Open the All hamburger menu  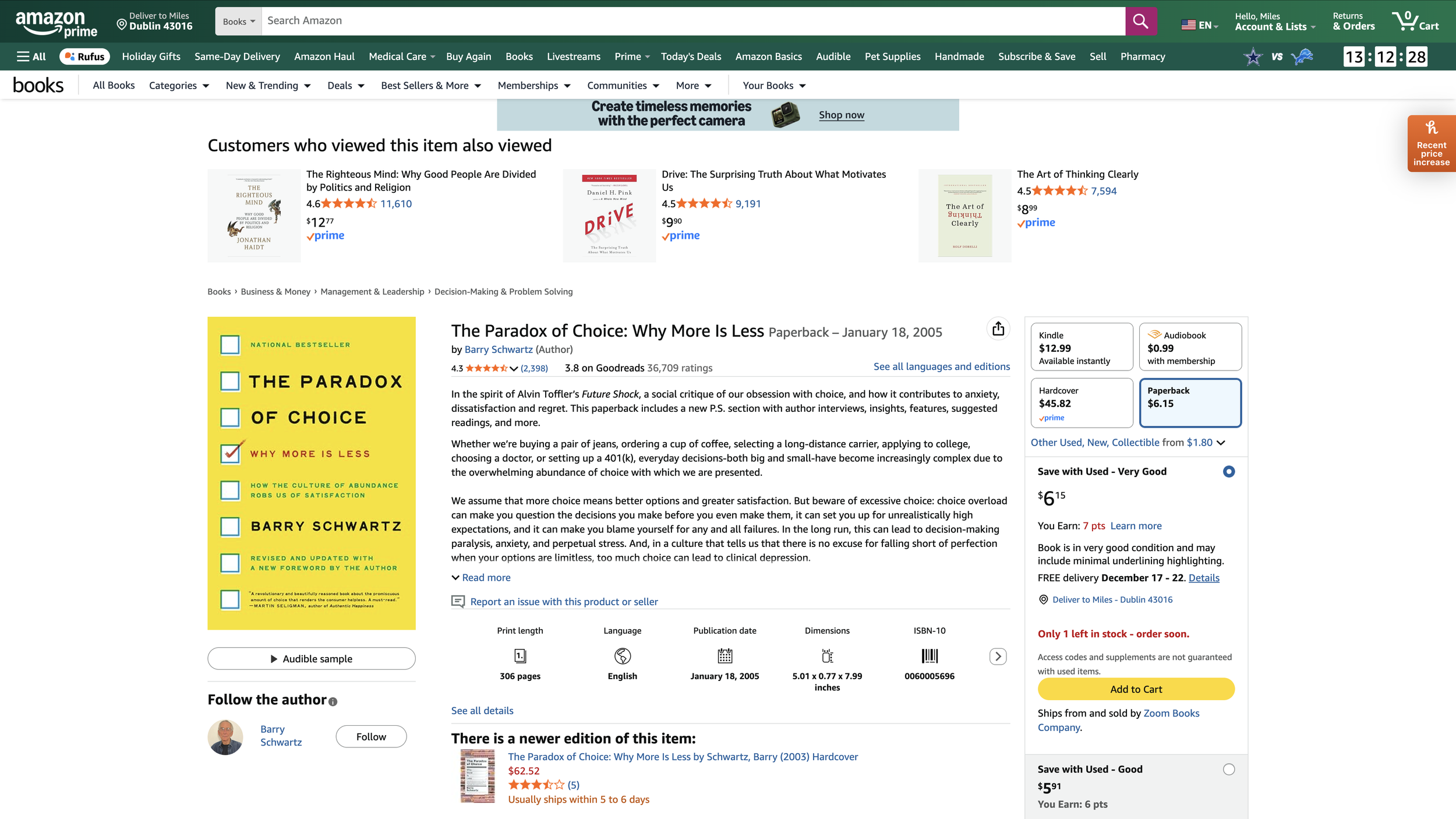click(31, 57)
